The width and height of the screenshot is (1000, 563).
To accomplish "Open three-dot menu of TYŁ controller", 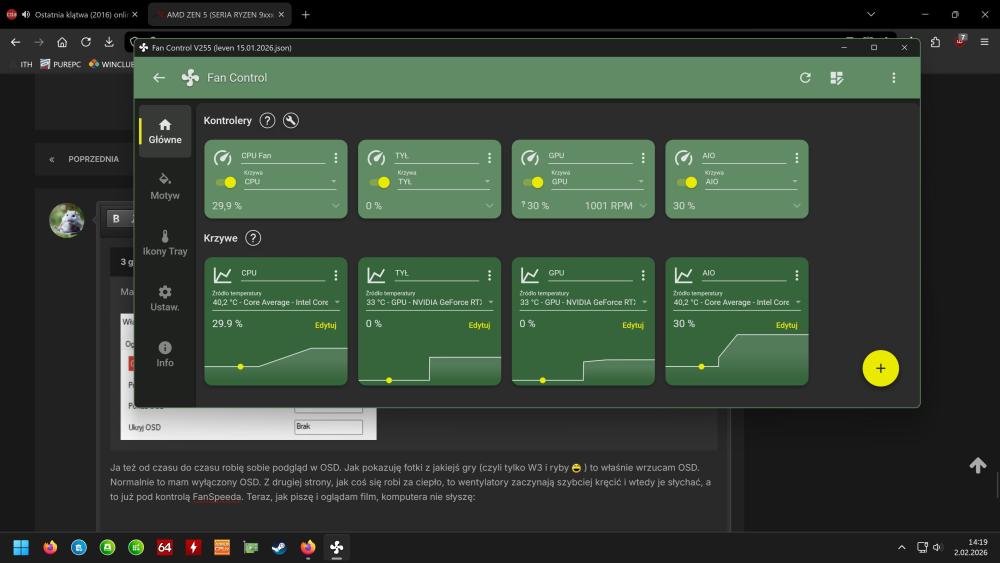I will pos(489,157).
